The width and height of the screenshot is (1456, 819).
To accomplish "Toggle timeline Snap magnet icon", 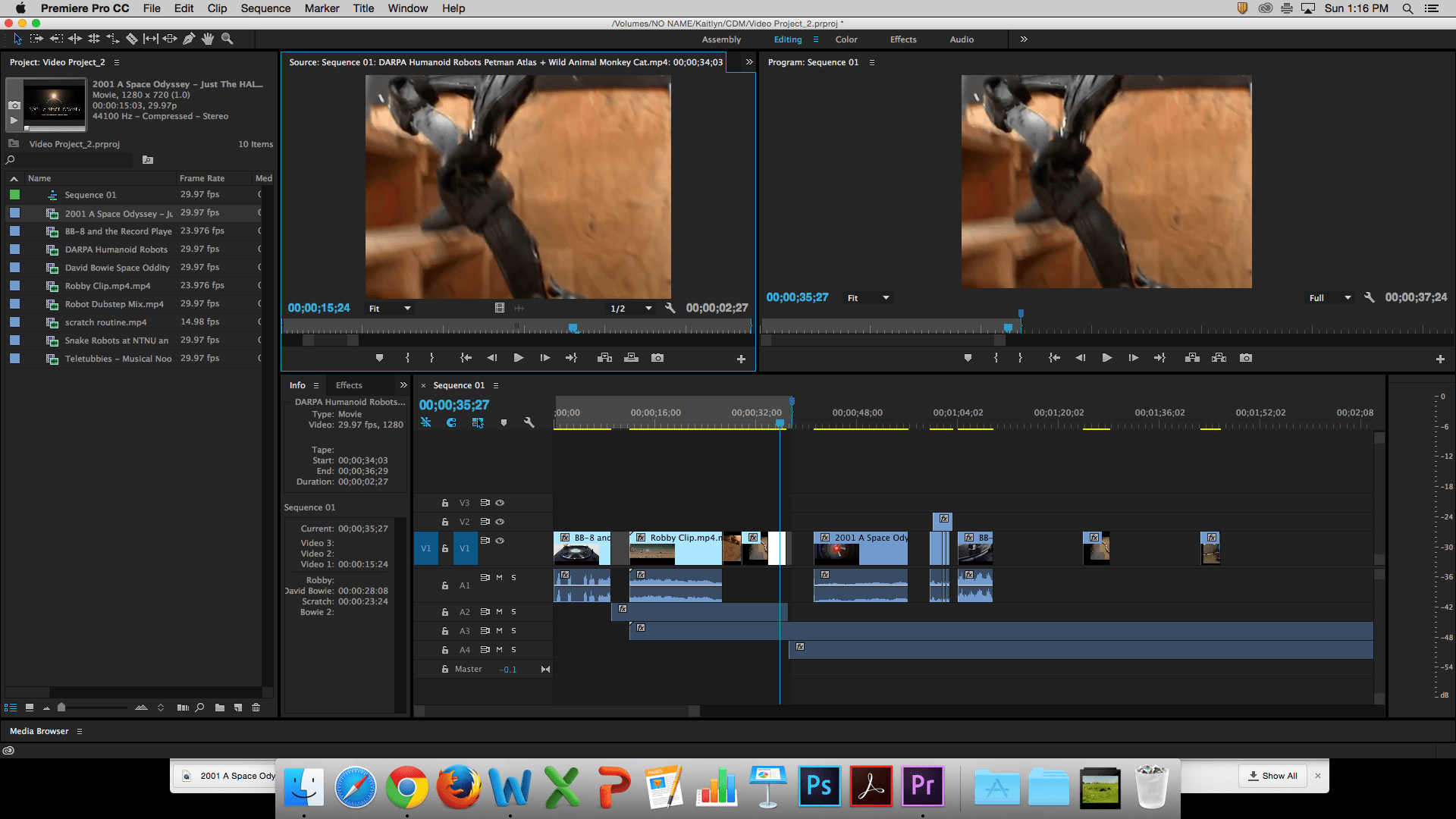I will click(451, 423).
